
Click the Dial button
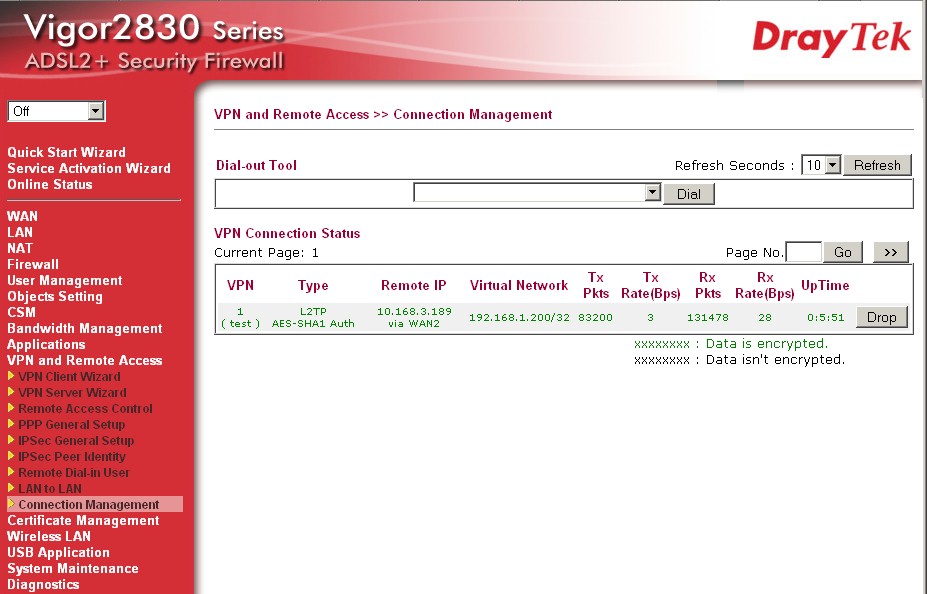[689, 194]
